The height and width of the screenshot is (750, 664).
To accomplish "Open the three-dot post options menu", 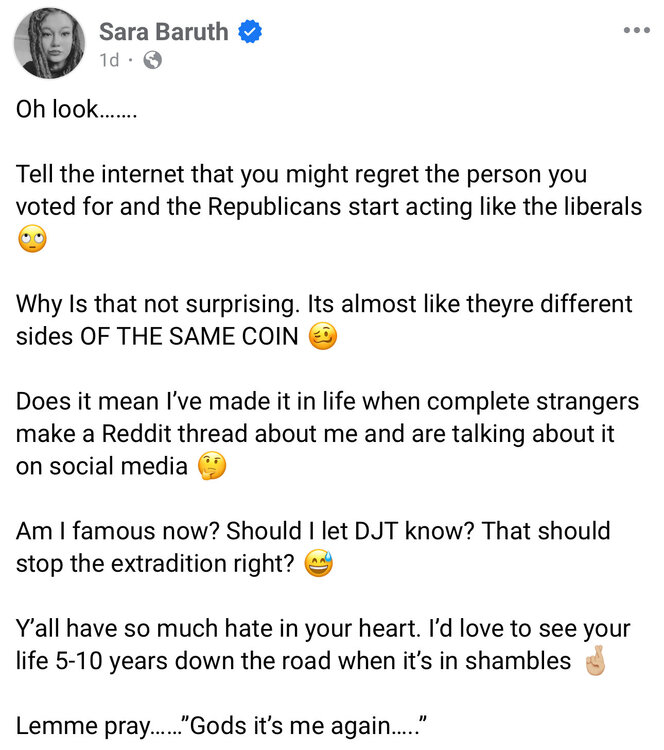I will point(636,31).
